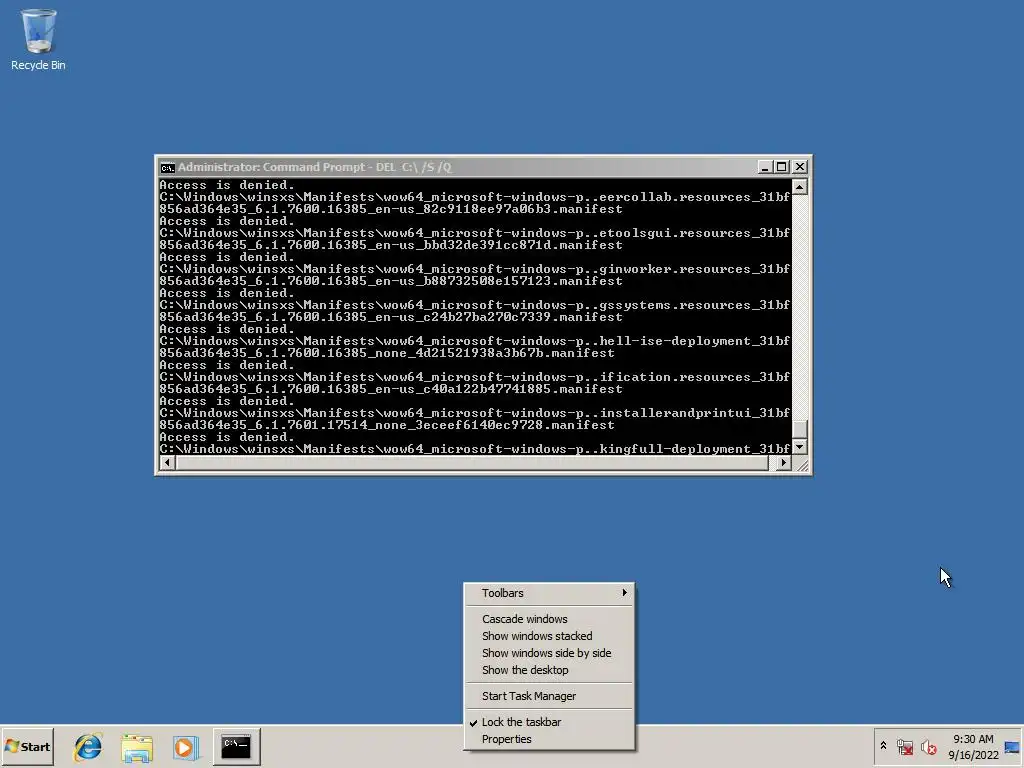Click the Command Prompt window title text
Image resolution: width=1024 pixels, height=768 pixels.
pos(314,167)
